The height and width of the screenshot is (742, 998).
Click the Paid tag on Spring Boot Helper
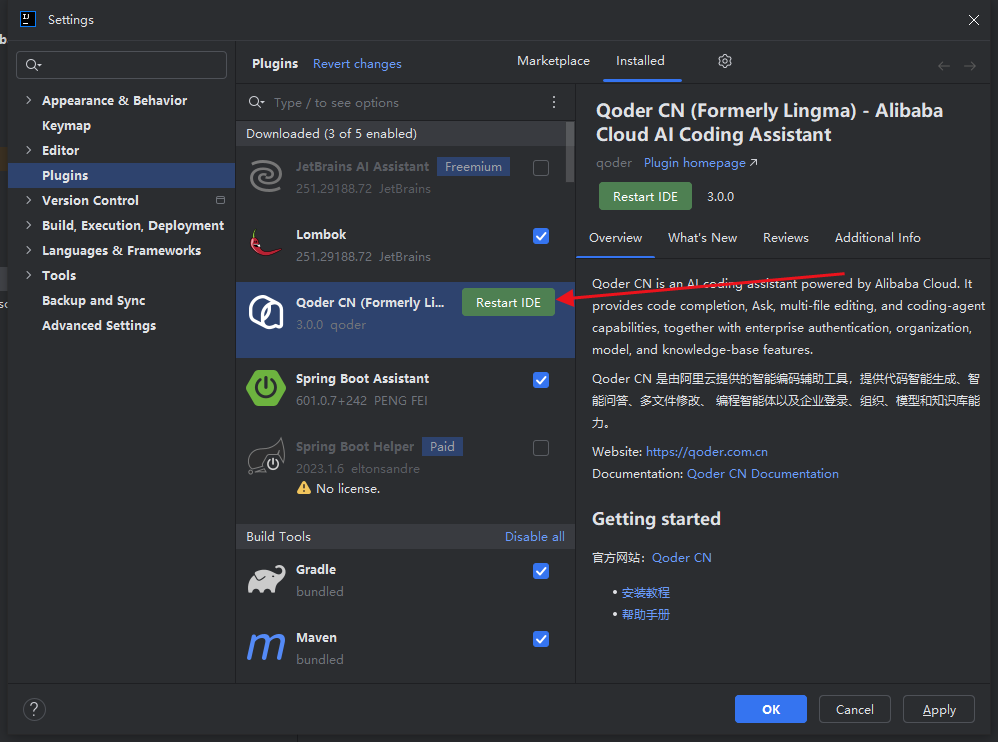tap(442, 447)
